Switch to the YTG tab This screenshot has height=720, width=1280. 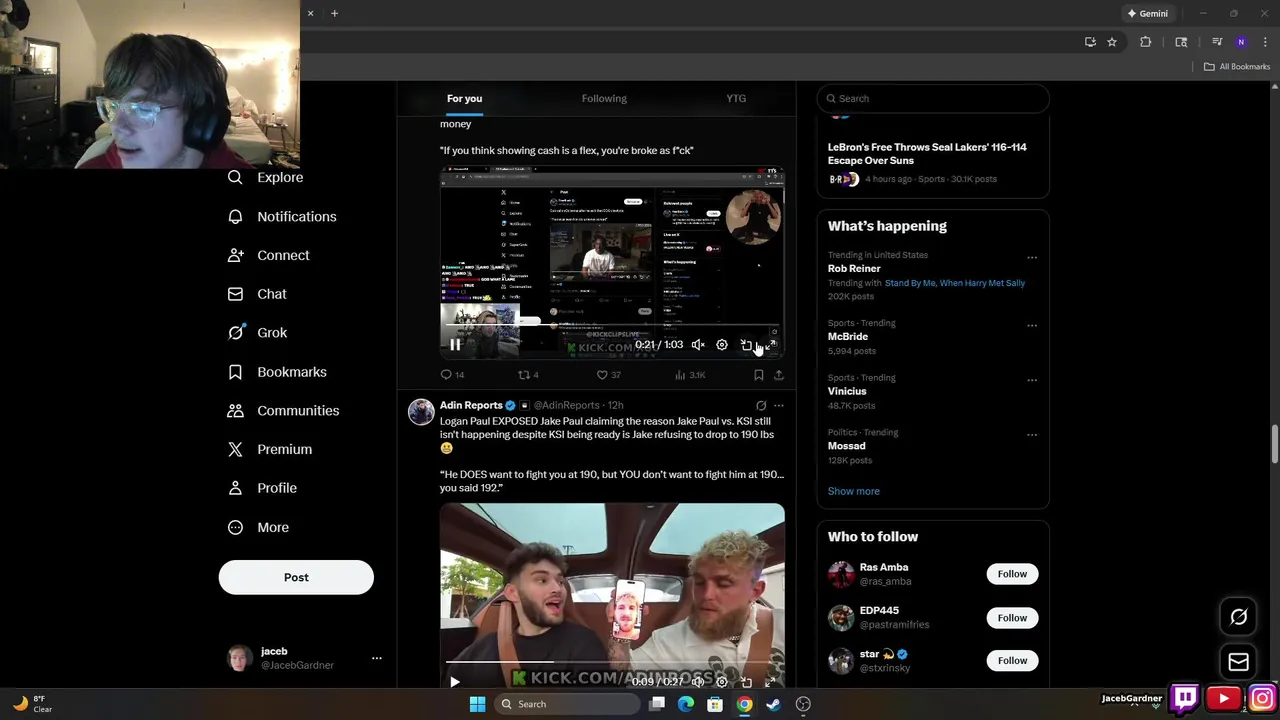pyautogui.click(x=736, y=98)
